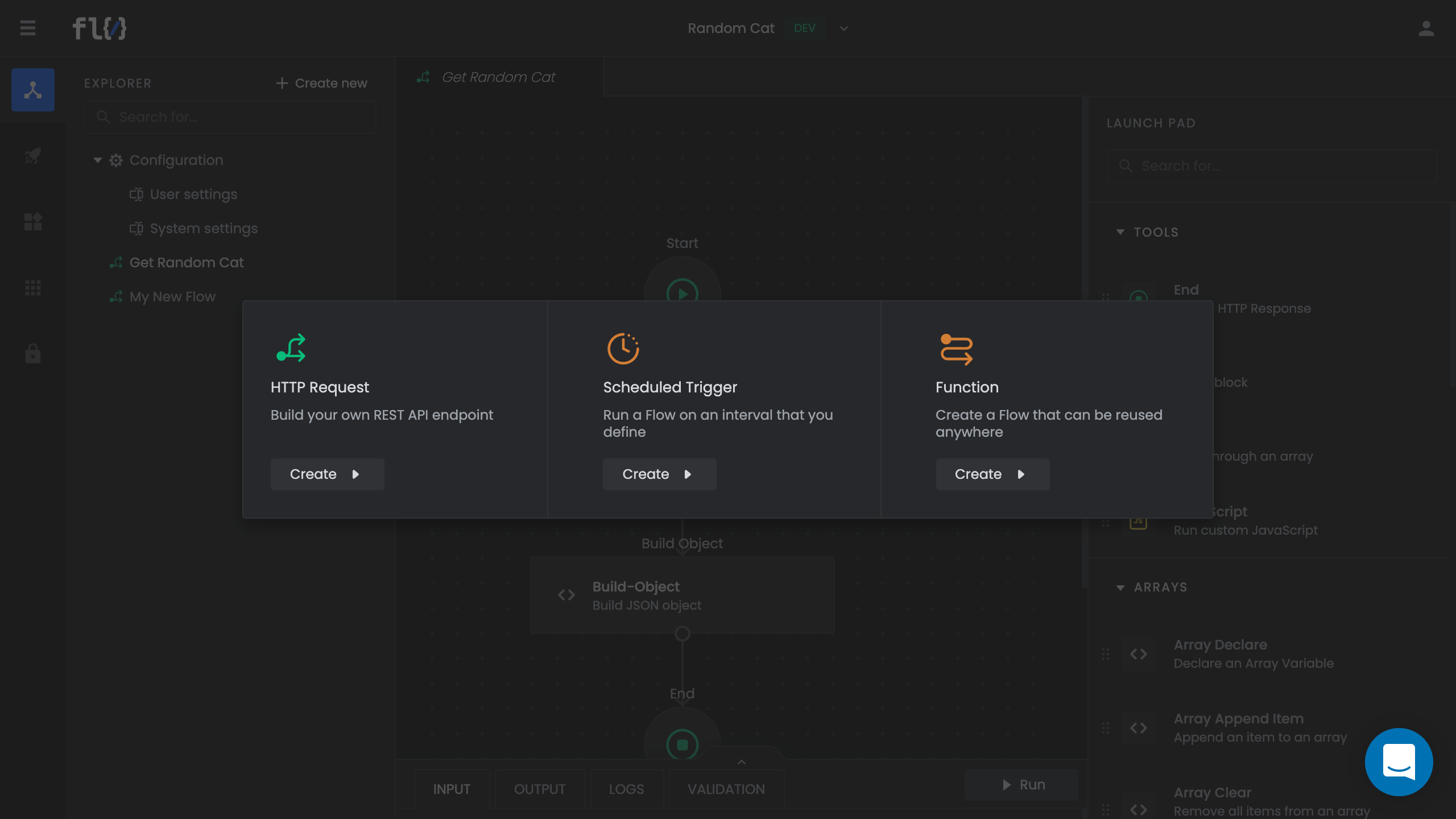Create a Scheduled Trigger flow

coord(659,474)
